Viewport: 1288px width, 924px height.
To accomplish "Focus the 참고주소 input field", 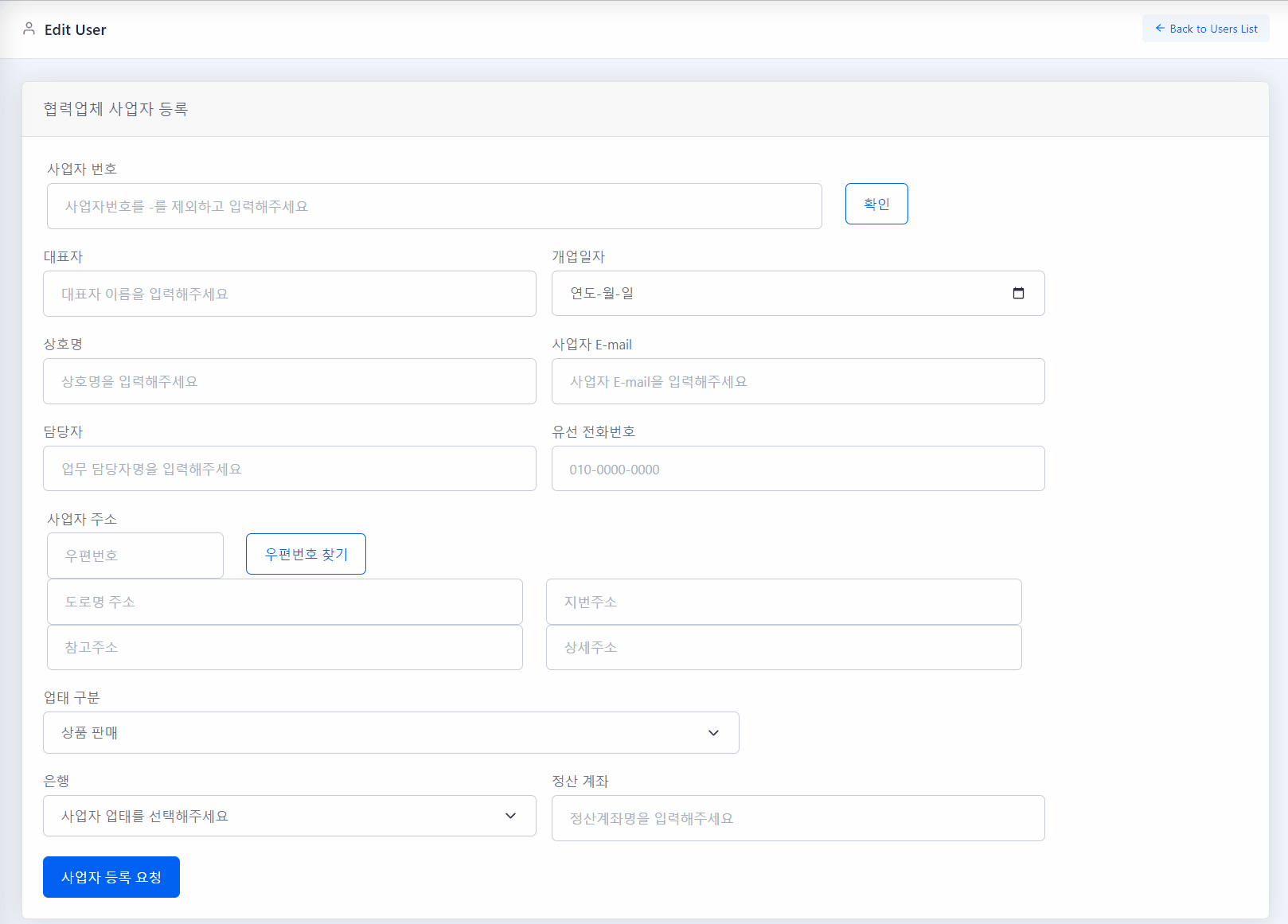I will [x=285, y=647].
